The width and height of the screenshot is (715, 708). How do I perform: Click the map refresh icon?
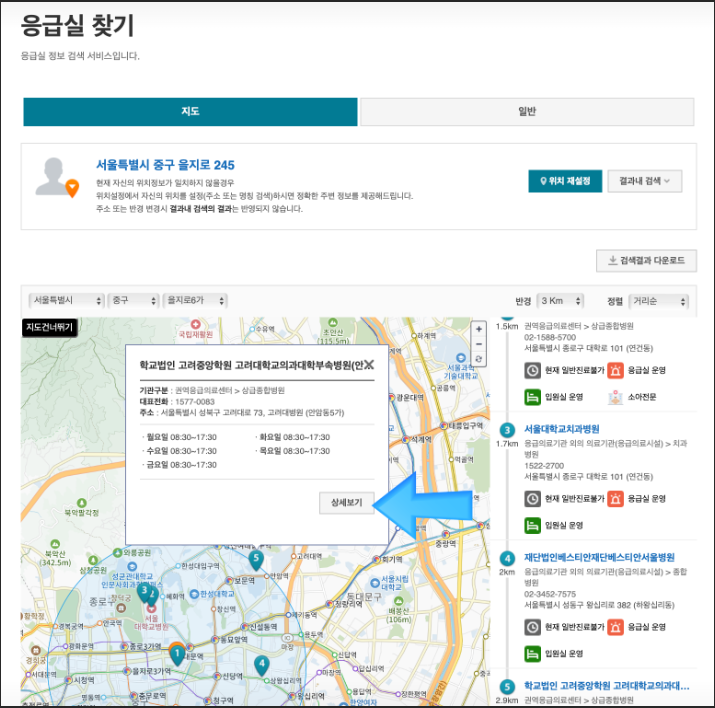(x=479, y=359)
